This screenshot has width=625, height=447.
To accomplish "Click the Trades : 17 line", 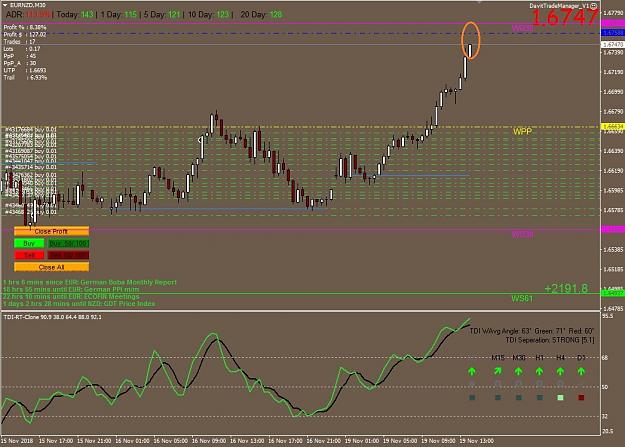I will pos(20,42).
